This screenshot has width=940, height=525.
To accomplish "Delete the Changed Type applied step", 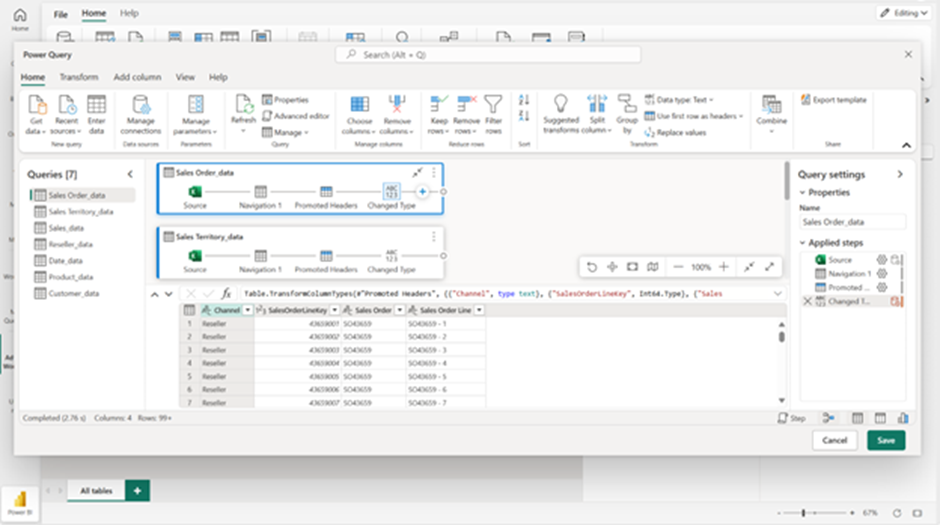I will (x=808, y=301).
